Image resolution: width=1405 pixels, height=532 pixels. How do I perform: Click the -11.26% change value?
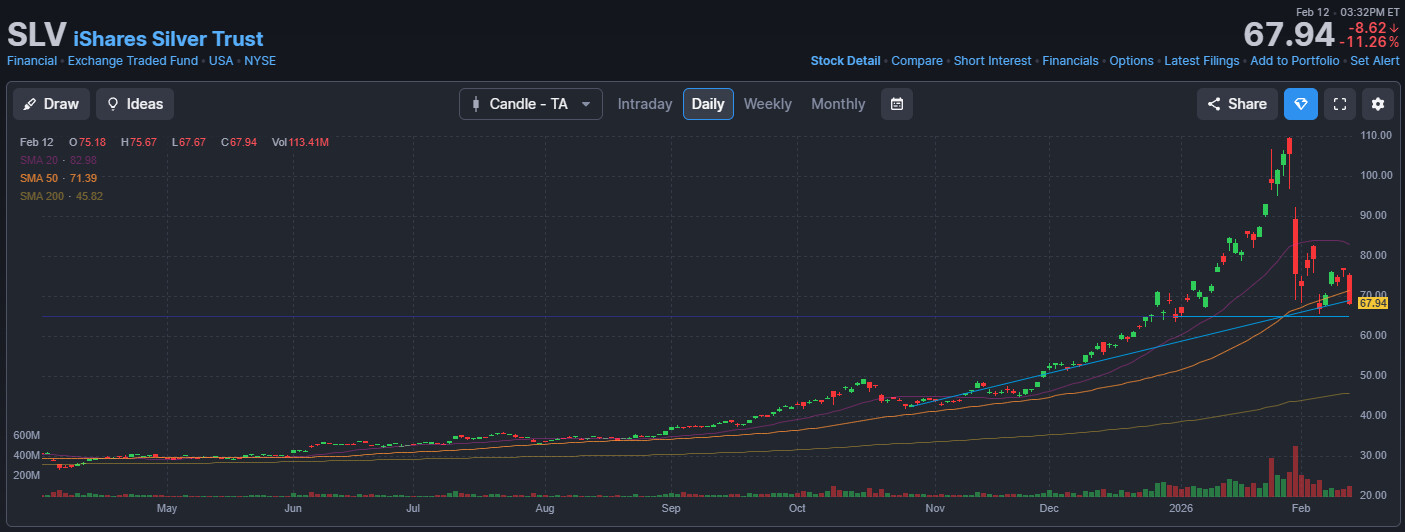(1369, 42)
